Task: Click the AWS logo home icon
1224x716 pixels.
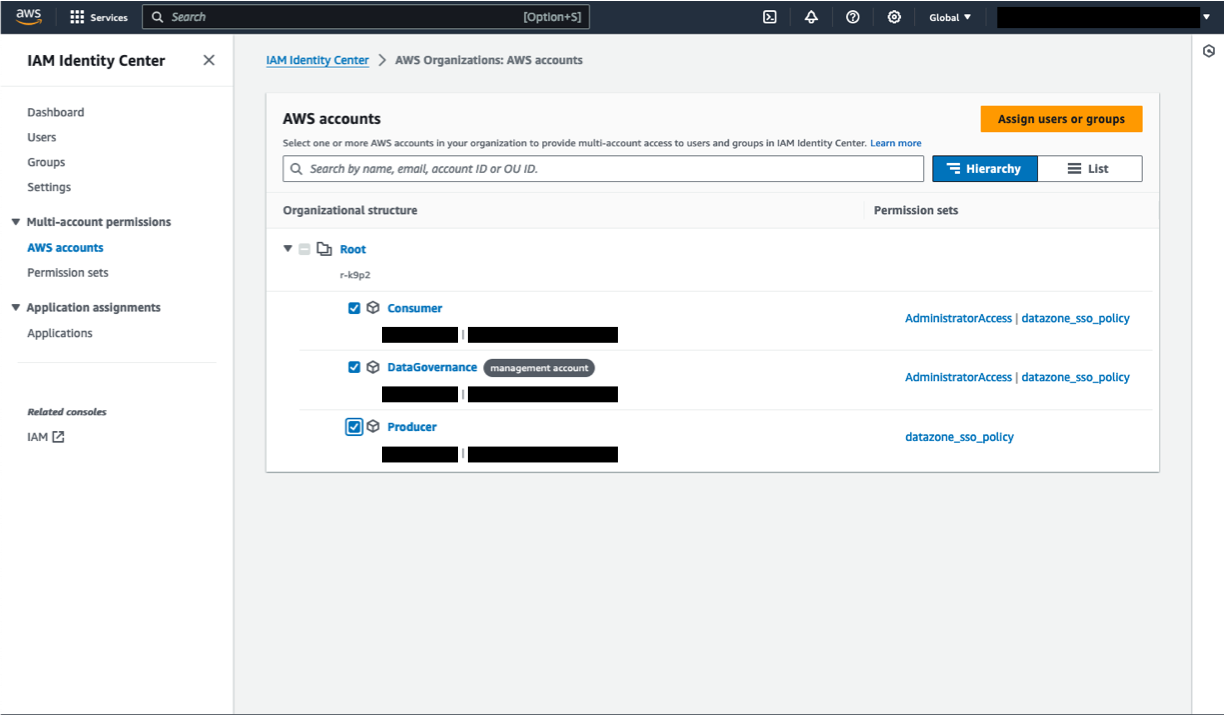Action: [x=28, y=17]
